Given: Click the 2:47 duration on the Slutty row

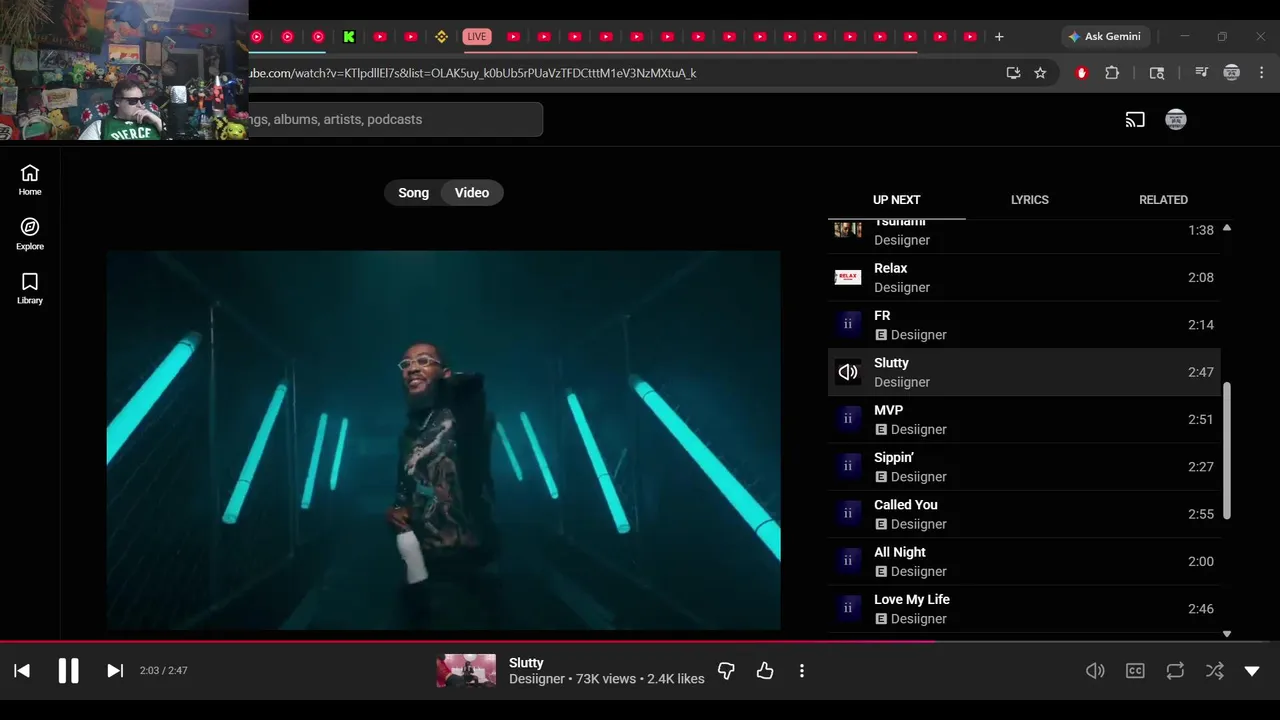Looking at the screenshot, I should click(x=1201, y=372).
